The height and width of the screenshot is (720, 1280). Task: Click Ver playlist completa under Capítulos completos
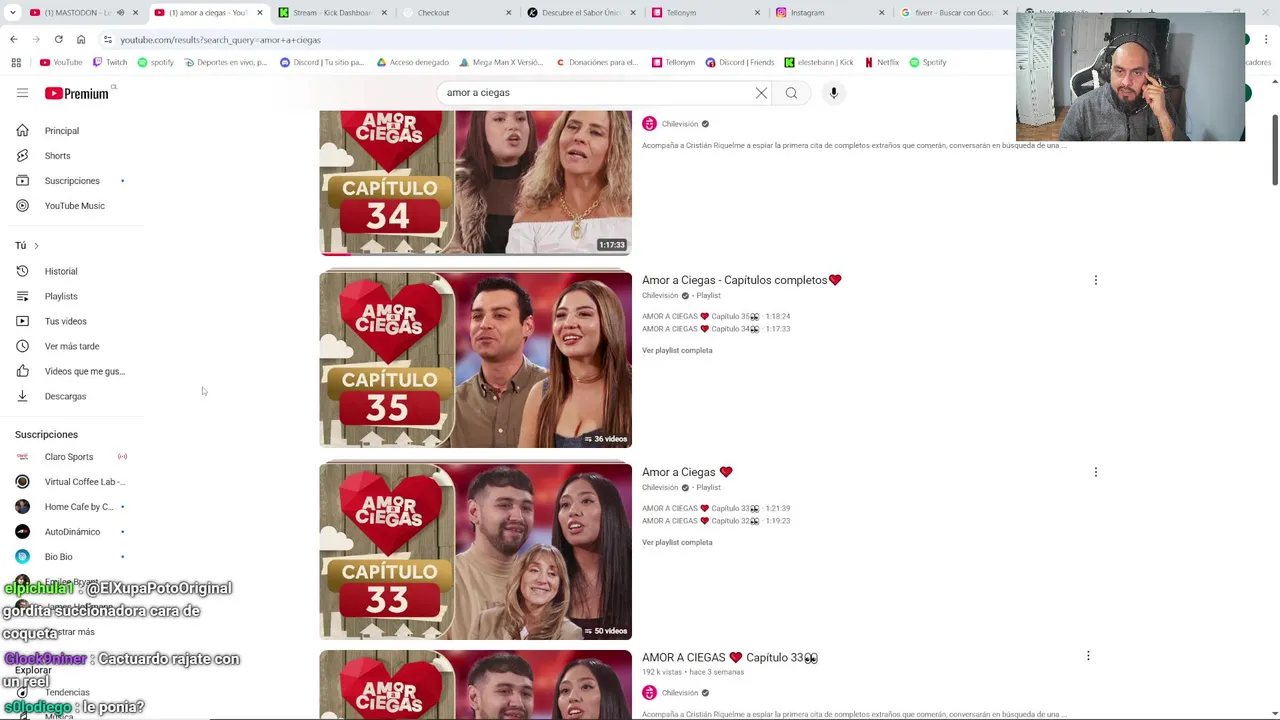[677, 351]
